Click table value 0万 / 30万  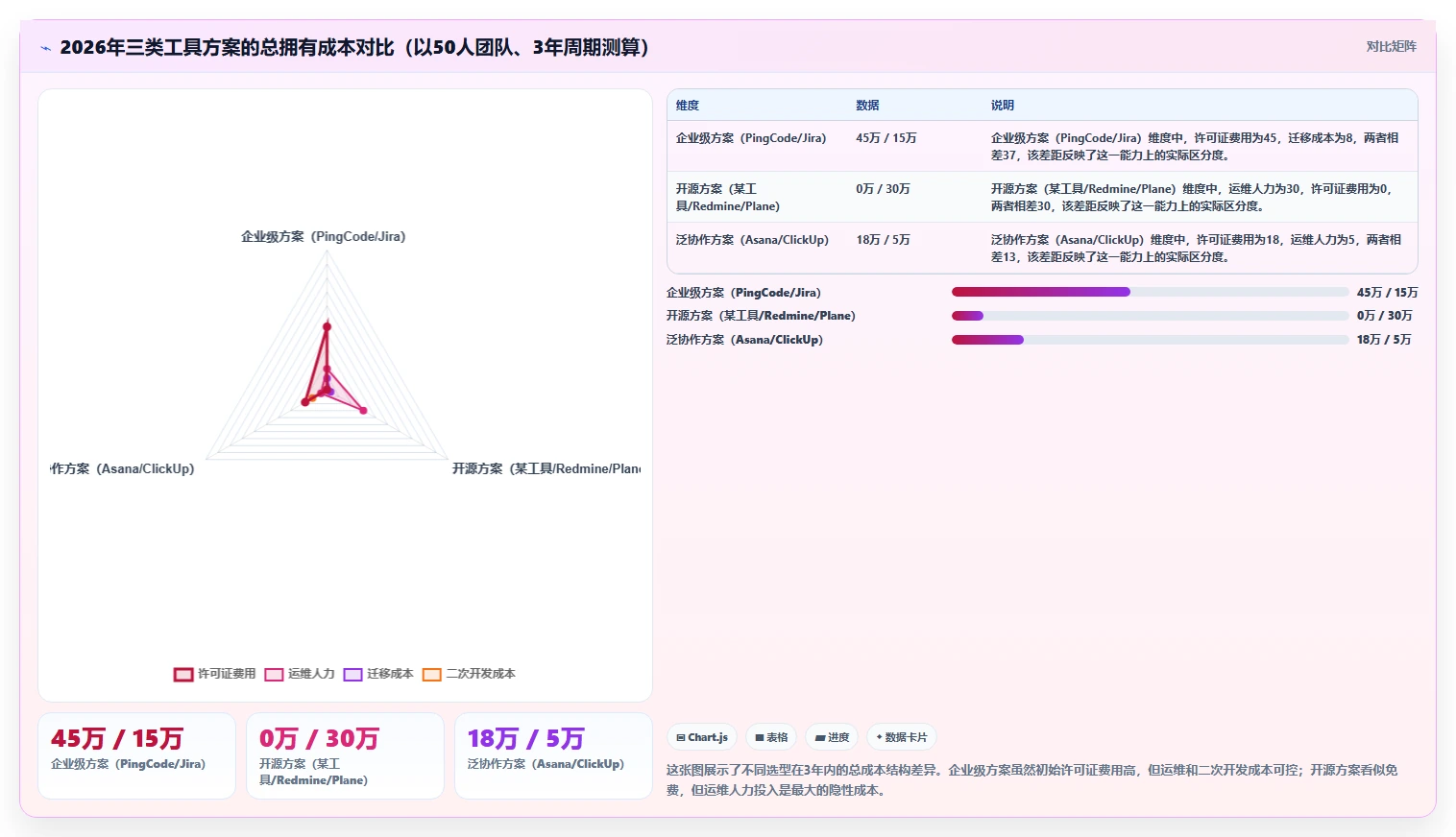coord(883,189)
